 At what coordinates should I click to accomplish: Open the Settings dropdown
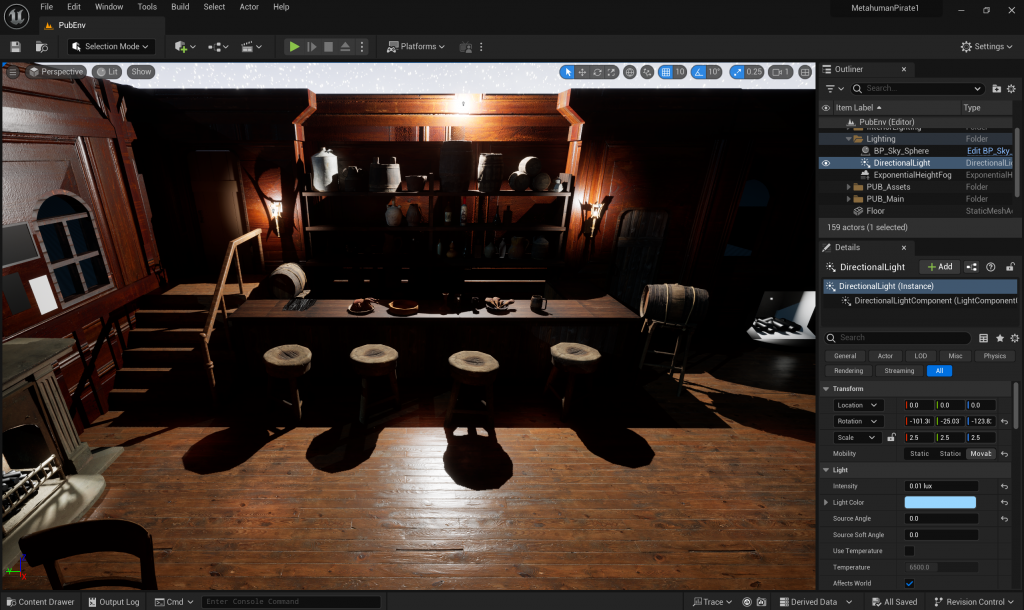click(986, 46)
